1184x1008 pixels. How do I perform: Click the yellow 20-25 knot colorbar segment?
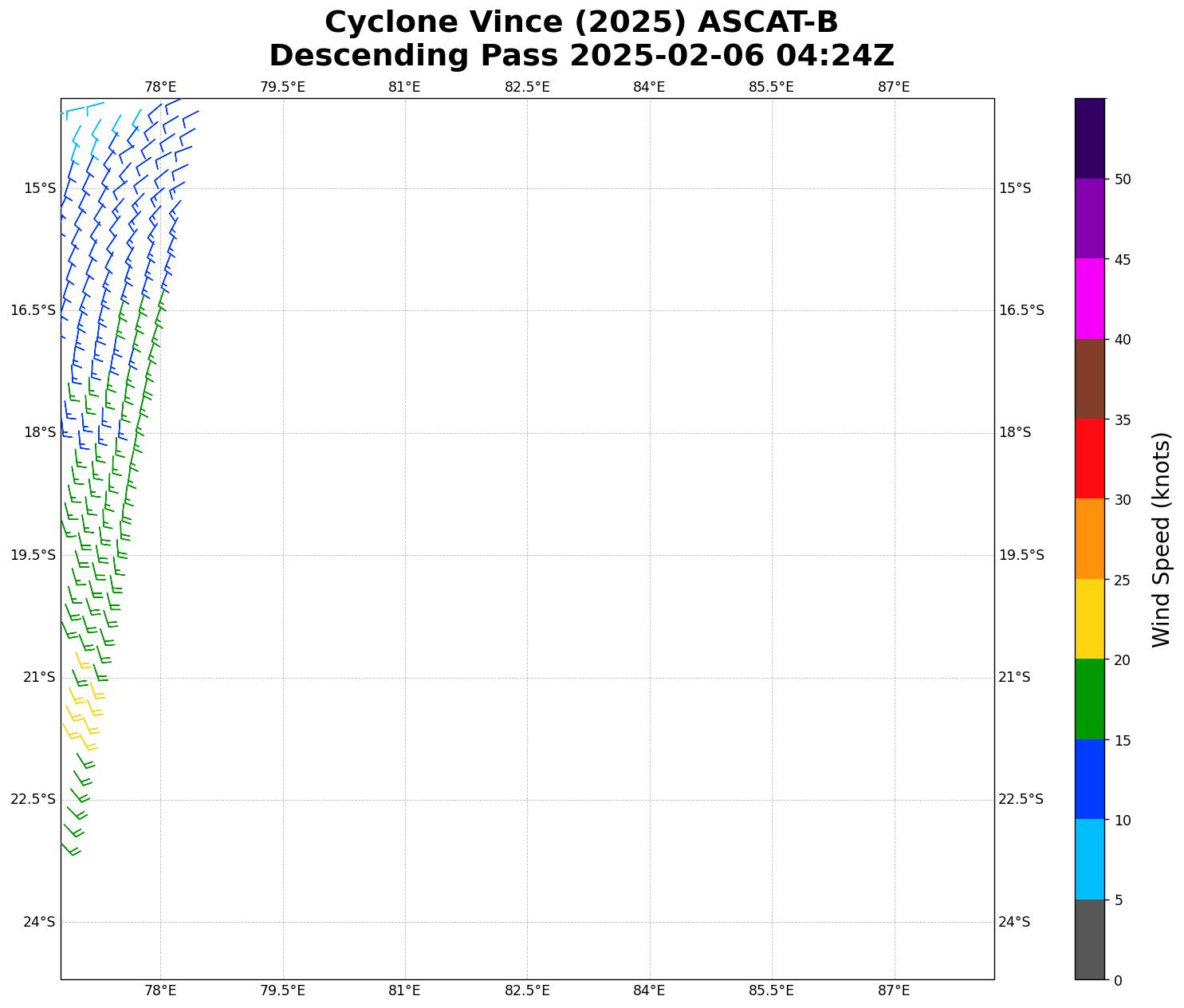[1089, 619]
